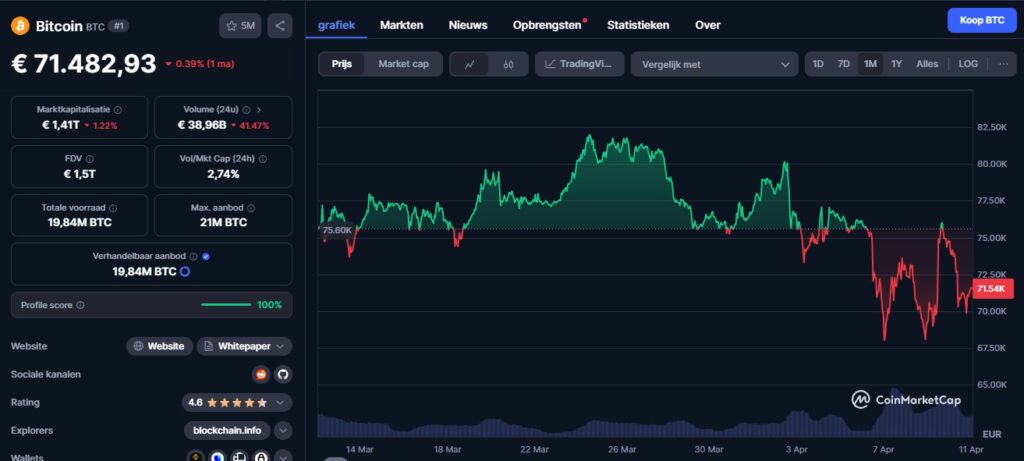
Task: Open the Vergelijk met dropdown
Action: pyautogui.click(x=714, y=64)
